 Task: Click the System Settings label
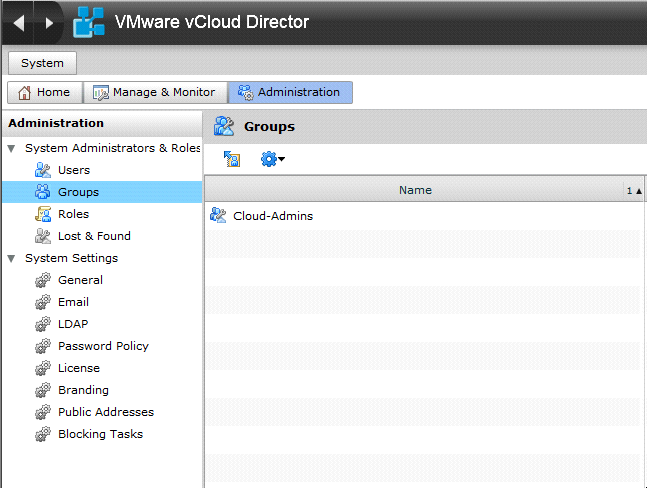pyautogui.click(x=71, y=258)
